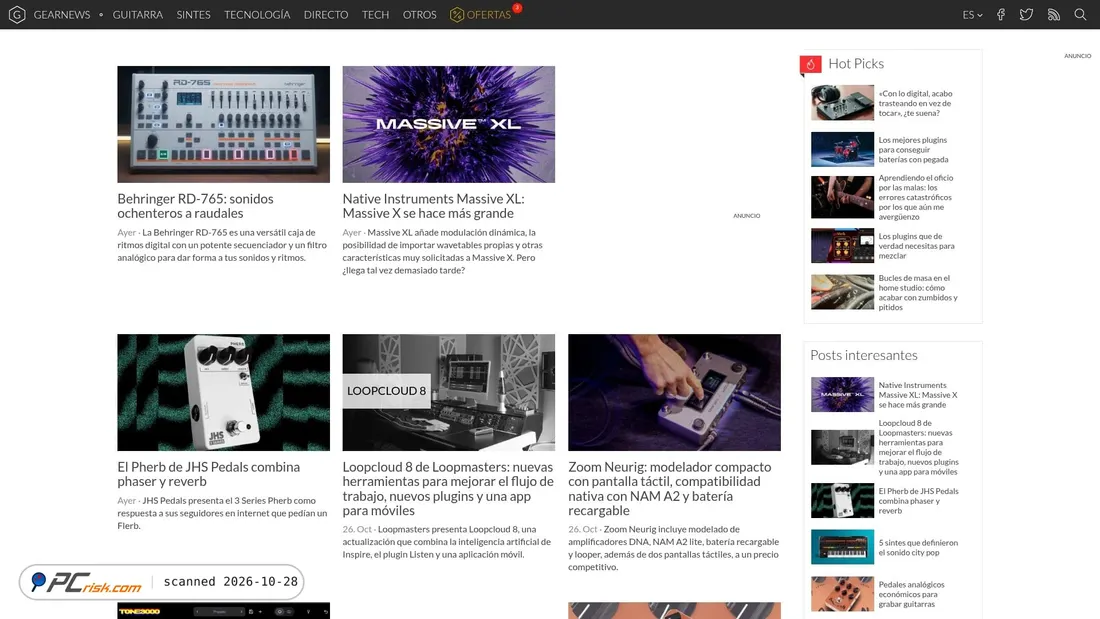Click thumbnail beside 'Los plugins que de verdad necesitas'
The image size is (1100, 619).
coord(843,246)
